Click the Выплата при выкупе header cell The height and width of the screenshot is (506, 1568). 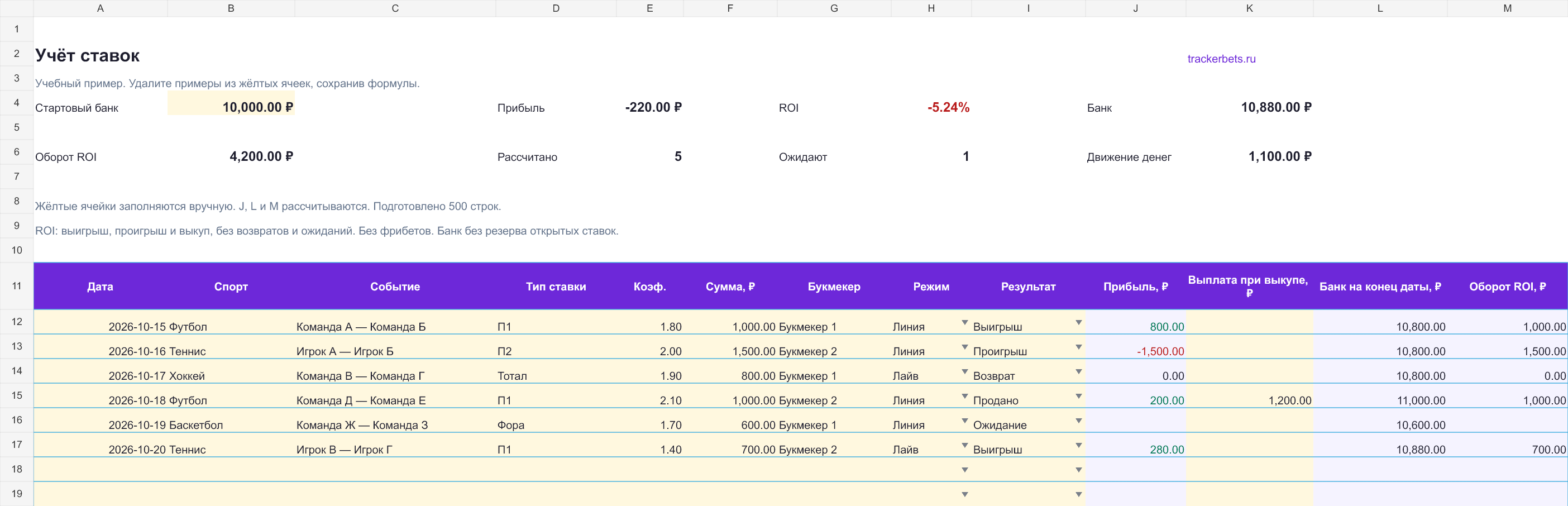click(x=1249, y=286)
